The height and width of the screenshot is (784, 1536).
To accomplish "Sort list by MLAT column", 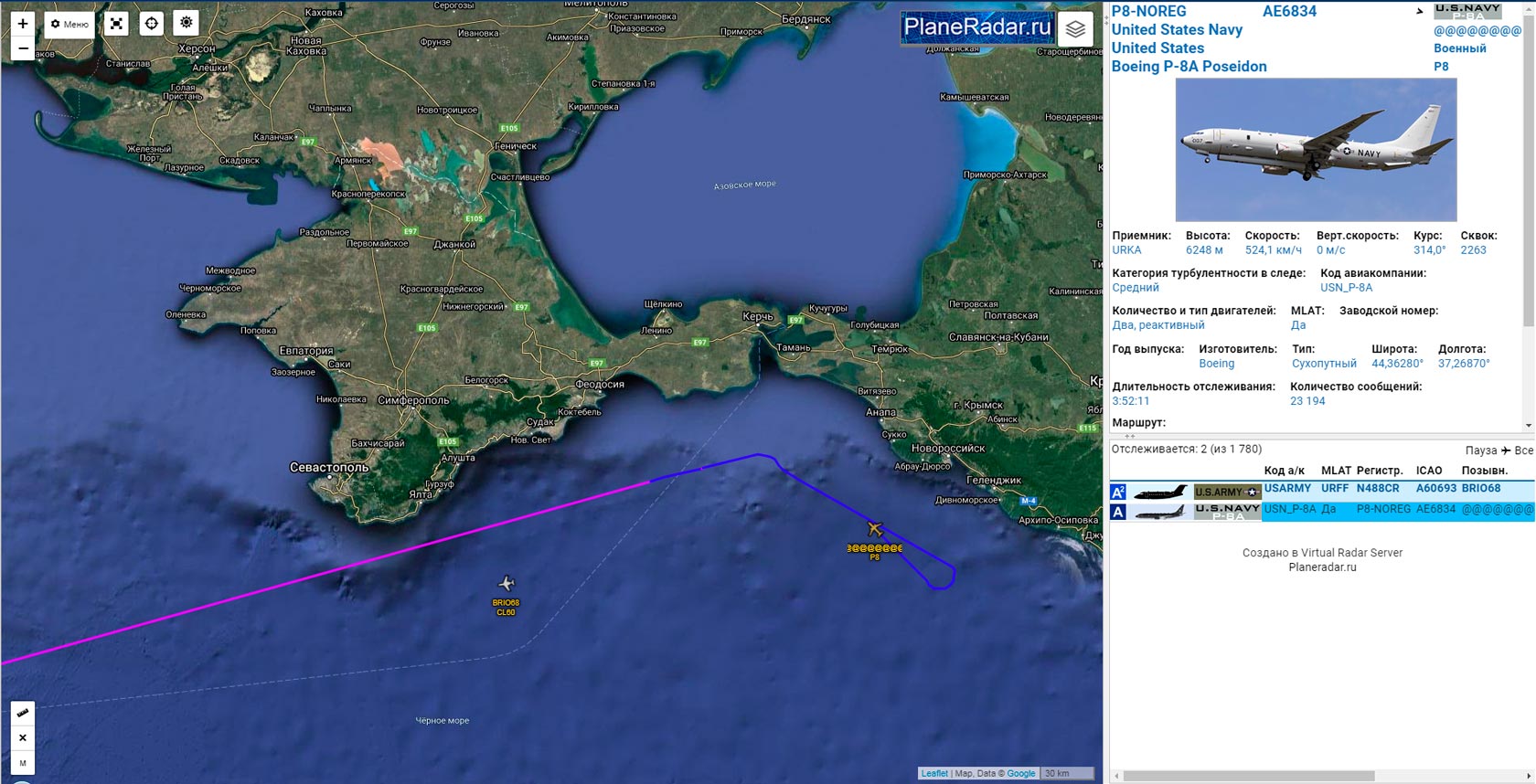I will [x=1336, y=471].
